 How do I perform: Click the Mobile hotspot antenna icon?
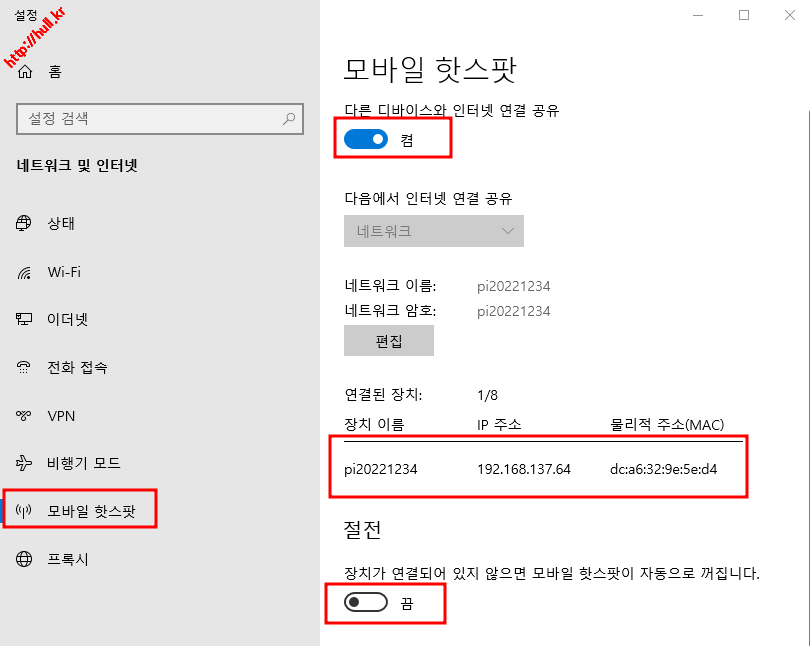tap(25, 512)
